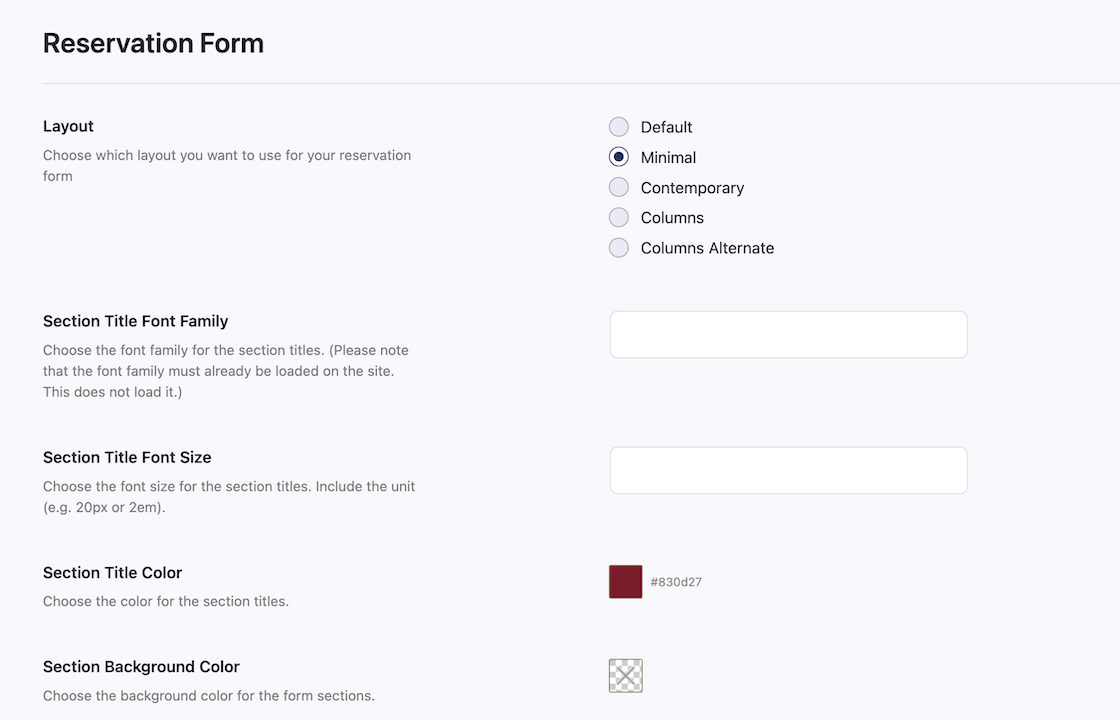This screenshot has width=1120, height=720.
Task: Click the Minimal label text
Action: (668, 157)
